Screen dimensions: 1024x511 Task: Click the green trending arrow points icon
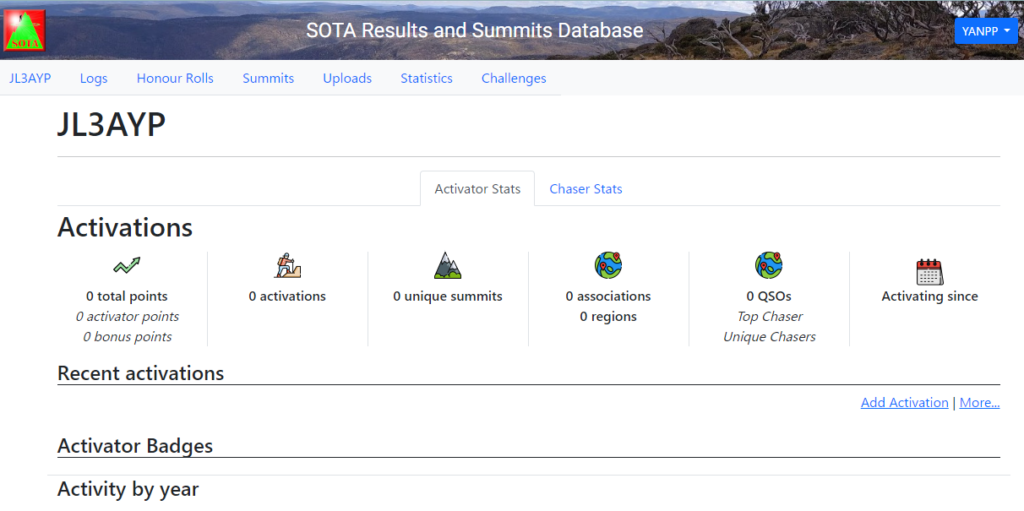click(127, 265)
